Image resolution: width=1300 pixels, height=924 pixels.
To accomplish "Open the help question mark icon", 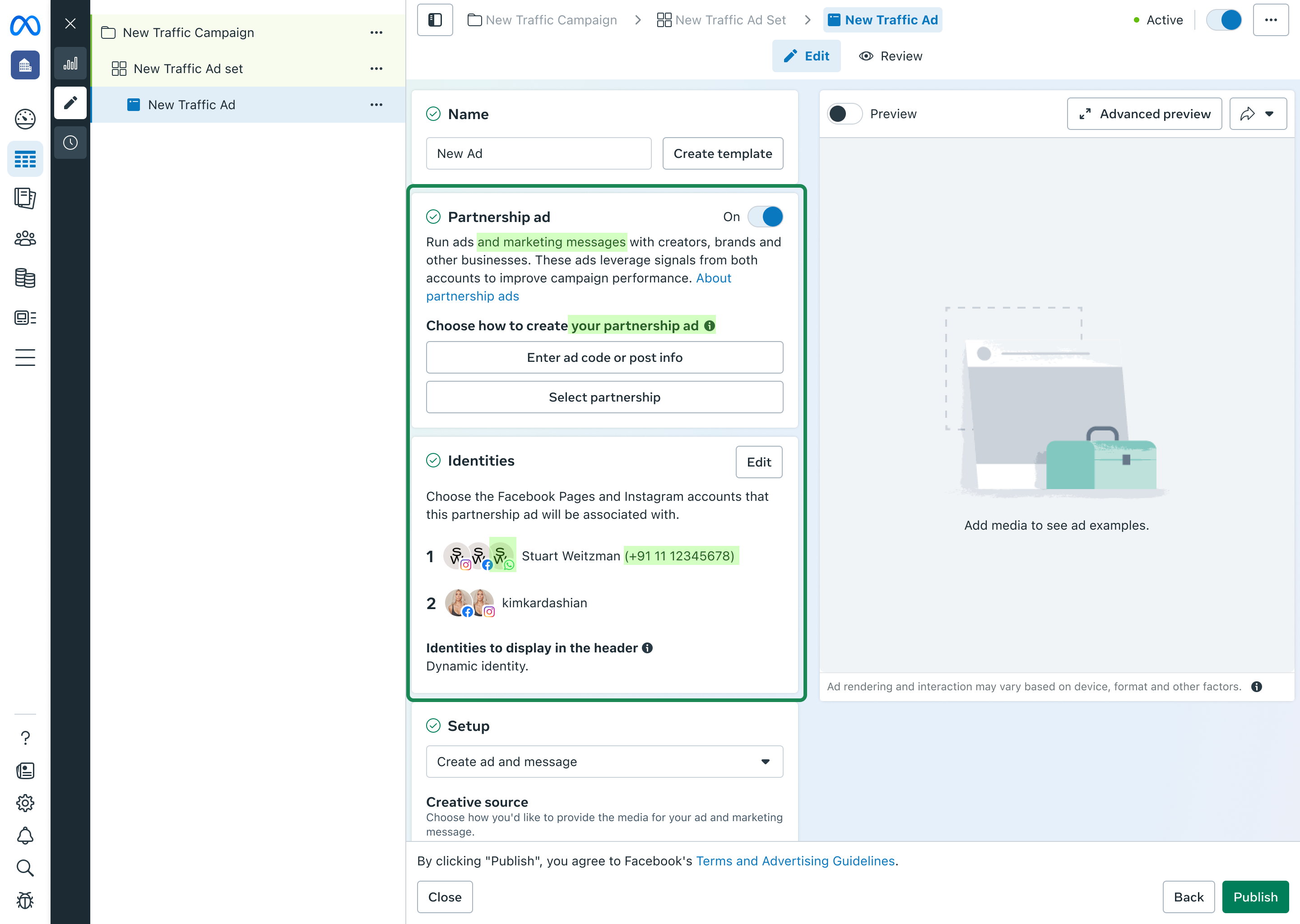I will [25, 738].
